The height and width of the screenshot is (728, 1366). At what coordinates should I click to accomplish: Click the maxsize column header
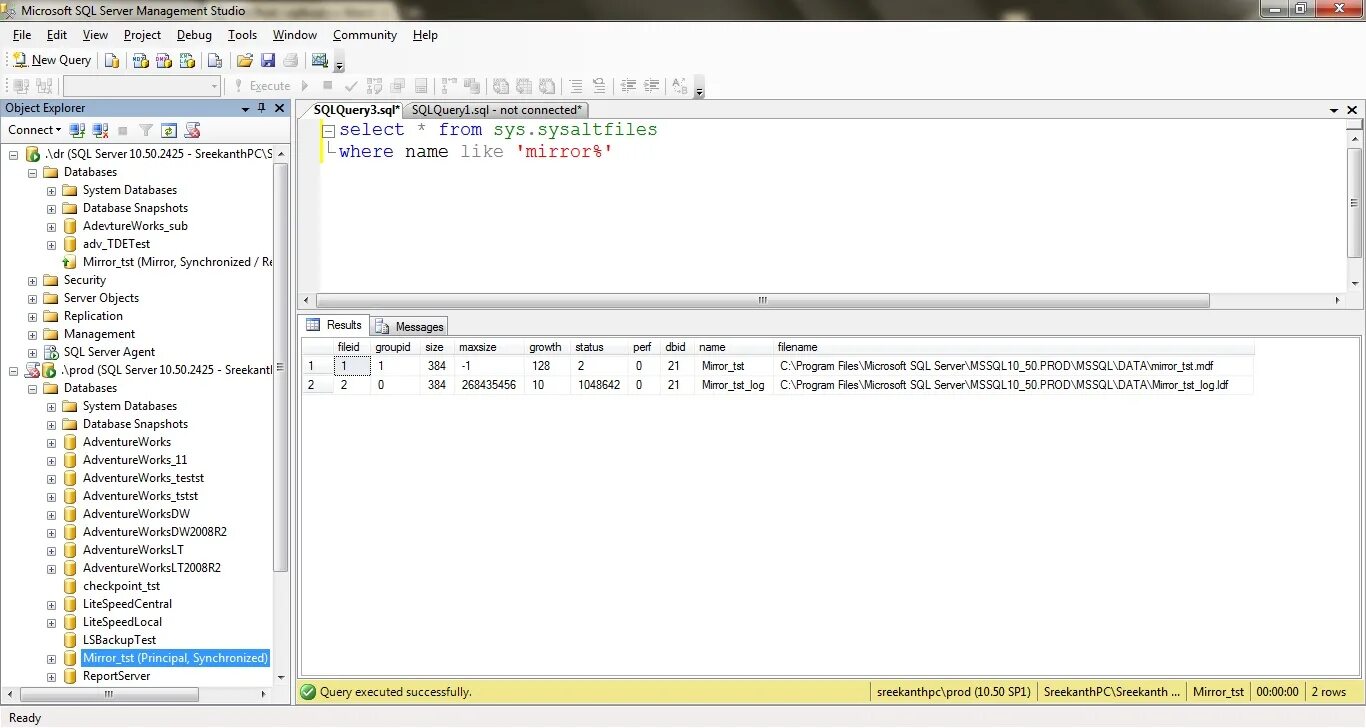[489, 347]
